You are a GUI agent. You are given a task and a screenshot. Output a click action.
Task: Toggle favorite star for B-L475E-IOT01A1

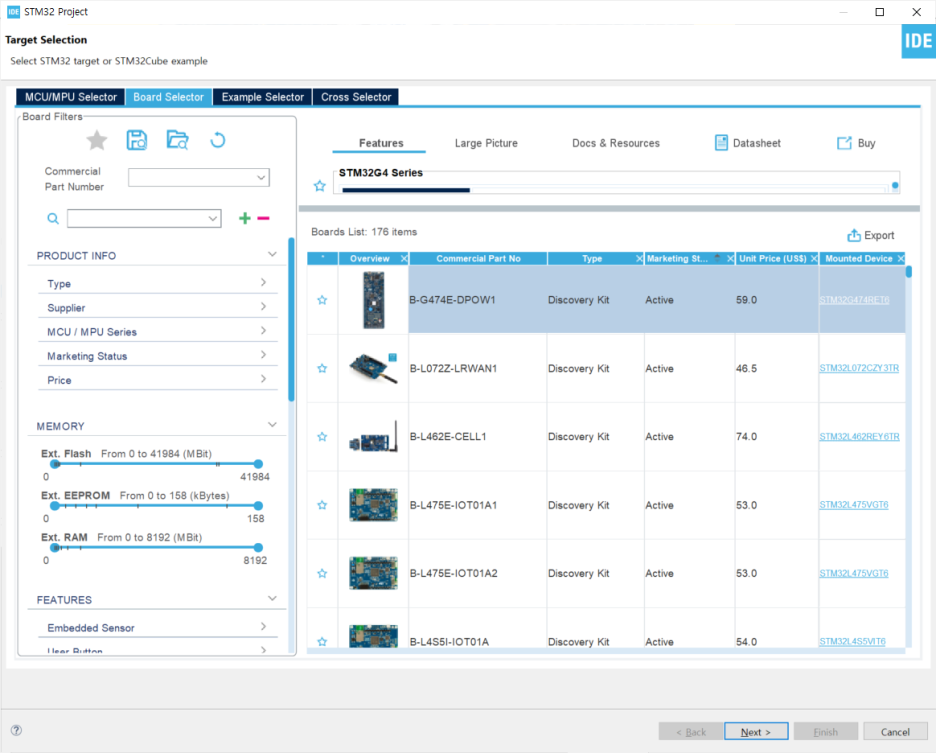(322, 505)
